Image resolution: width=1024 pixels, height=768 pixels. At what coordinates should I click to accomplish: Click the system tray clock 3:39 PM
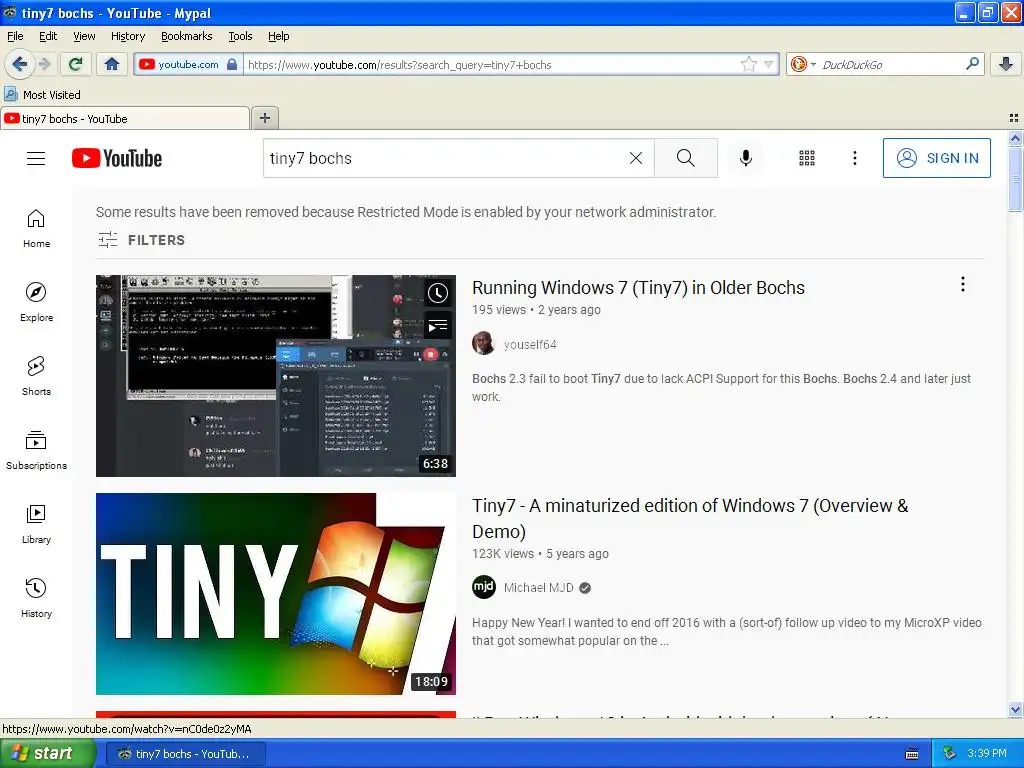987,753
